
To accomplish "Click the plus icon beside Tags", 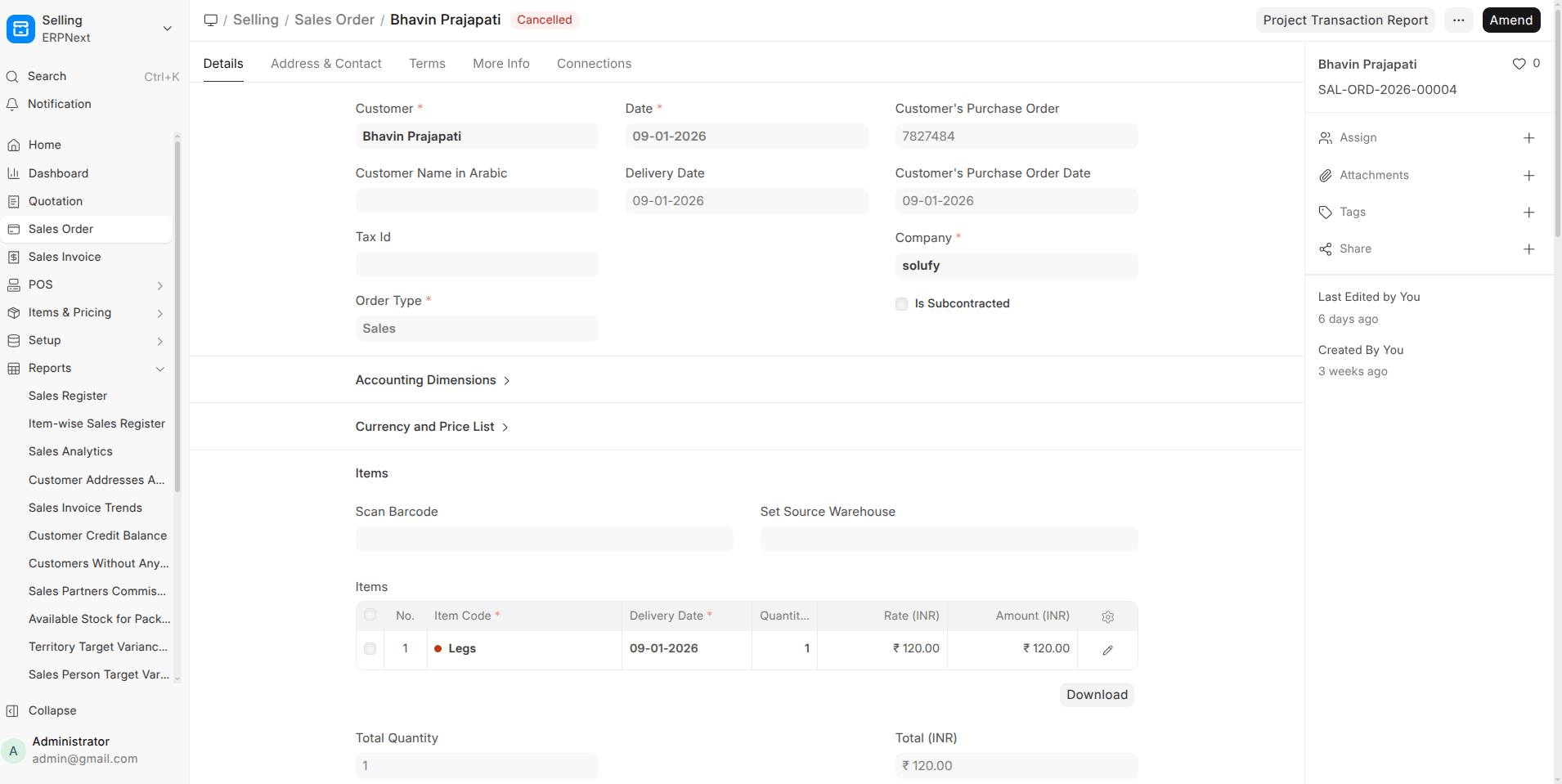I will 1528,213.
